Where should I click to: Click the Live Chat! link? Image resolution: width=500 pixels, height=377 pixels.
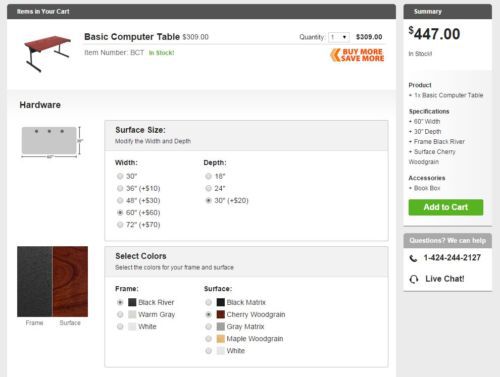pyautogui.click(x=444, y=279)
